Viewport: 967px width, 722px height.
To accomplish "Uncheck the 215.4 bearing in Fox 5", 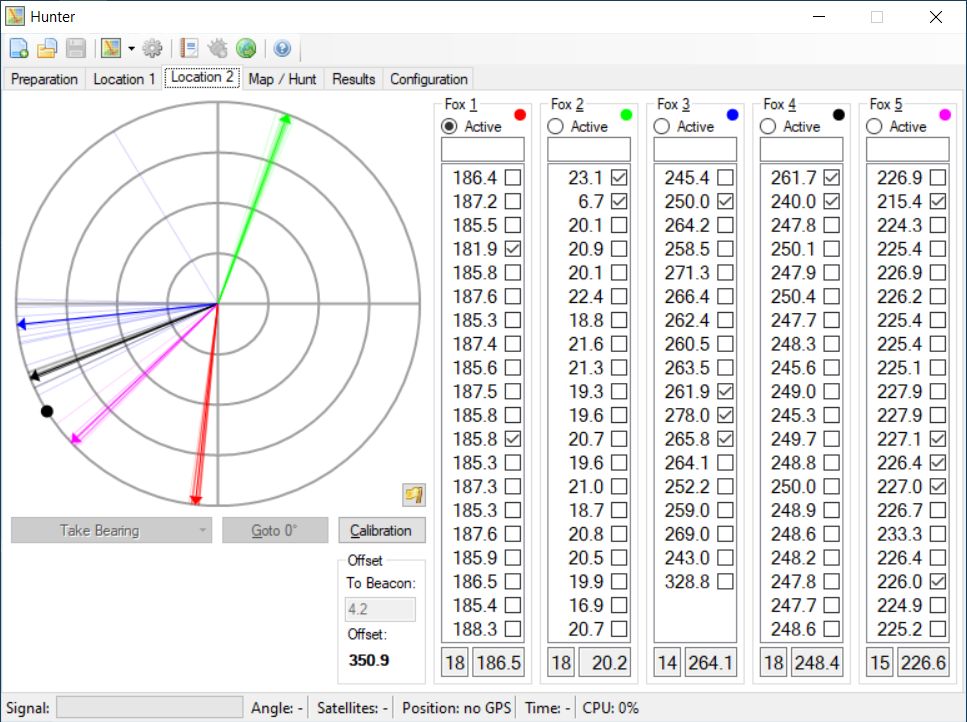I will coord(937,202).
